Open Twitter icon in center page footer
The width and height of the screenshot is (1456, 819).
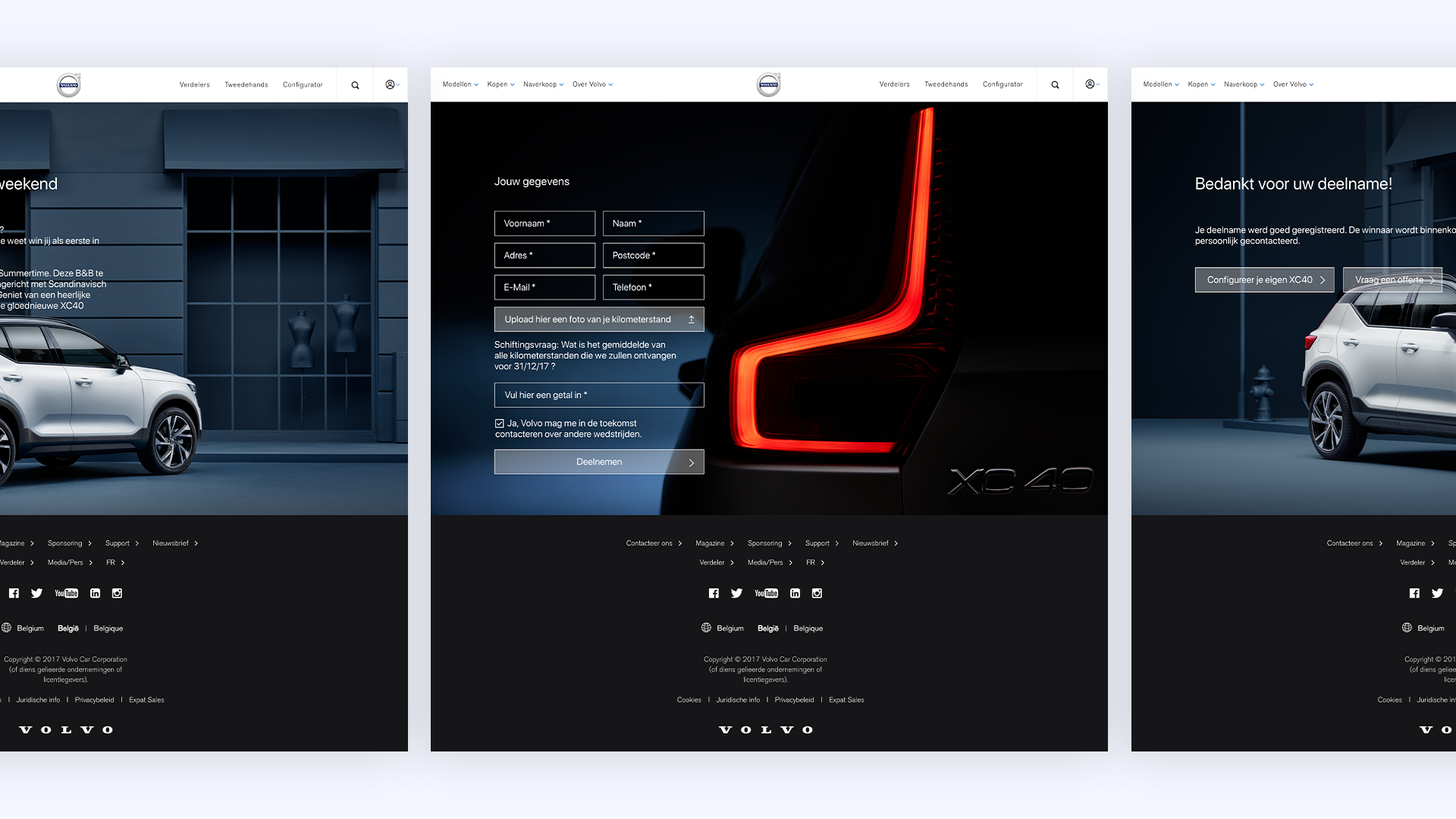point(736,593)
